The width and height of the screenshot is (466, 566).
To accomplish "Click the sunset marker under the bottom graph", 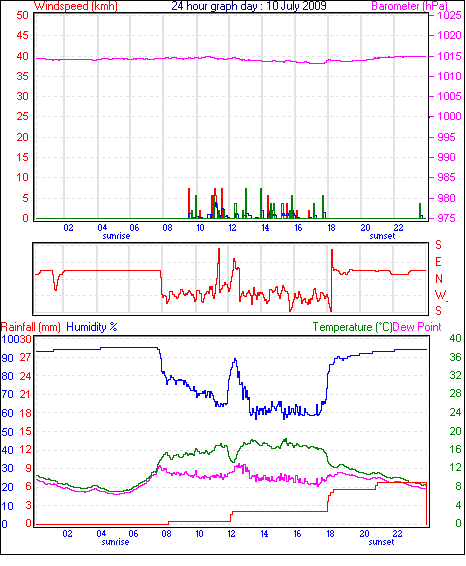I will [x=381, y=542].
